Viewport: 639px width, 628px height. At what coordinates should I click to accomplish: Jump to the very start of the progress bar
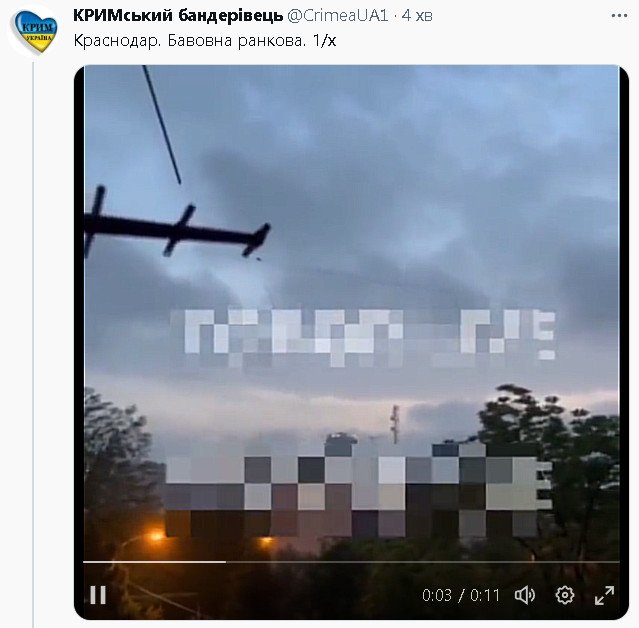coord(84,562)
